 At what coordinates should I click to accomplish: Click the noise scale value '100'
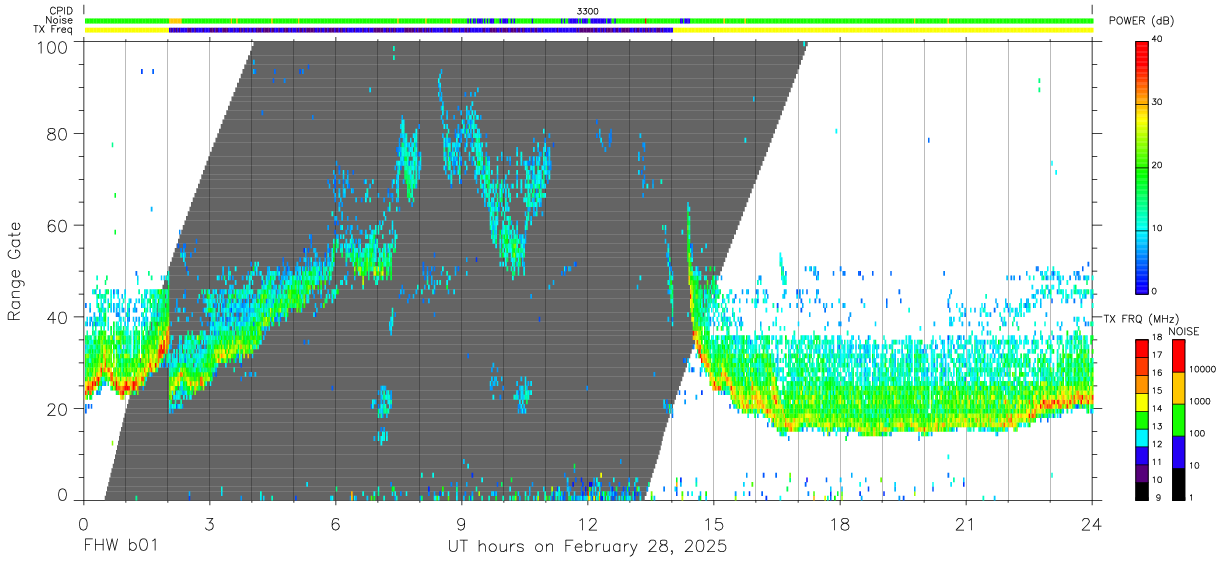pos(1196,434)
